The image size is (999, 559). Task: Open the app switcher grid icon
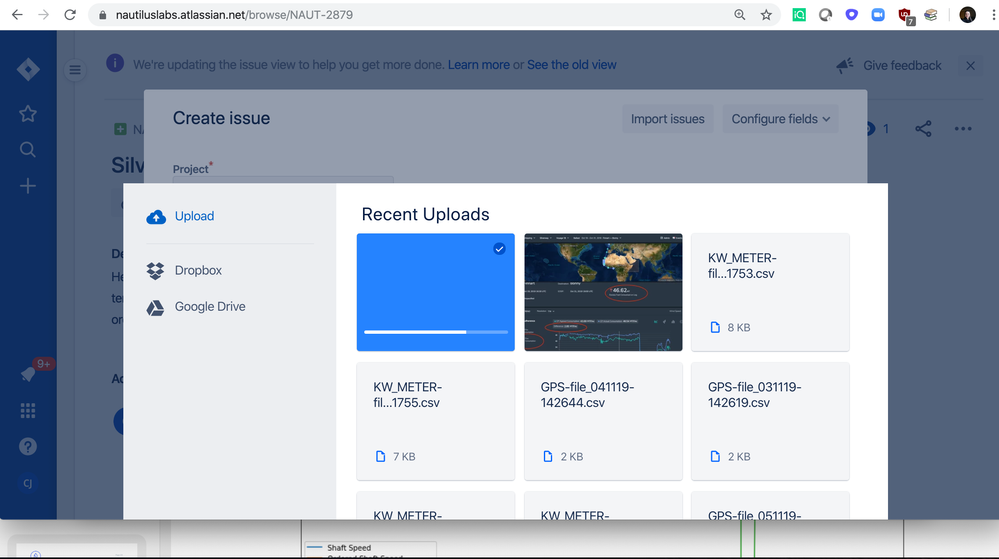28,410
